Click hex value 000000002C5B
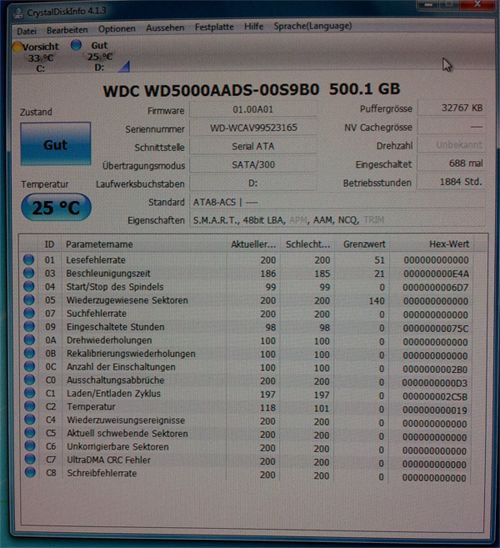500x548 pixels. click(x=435, y=397)
